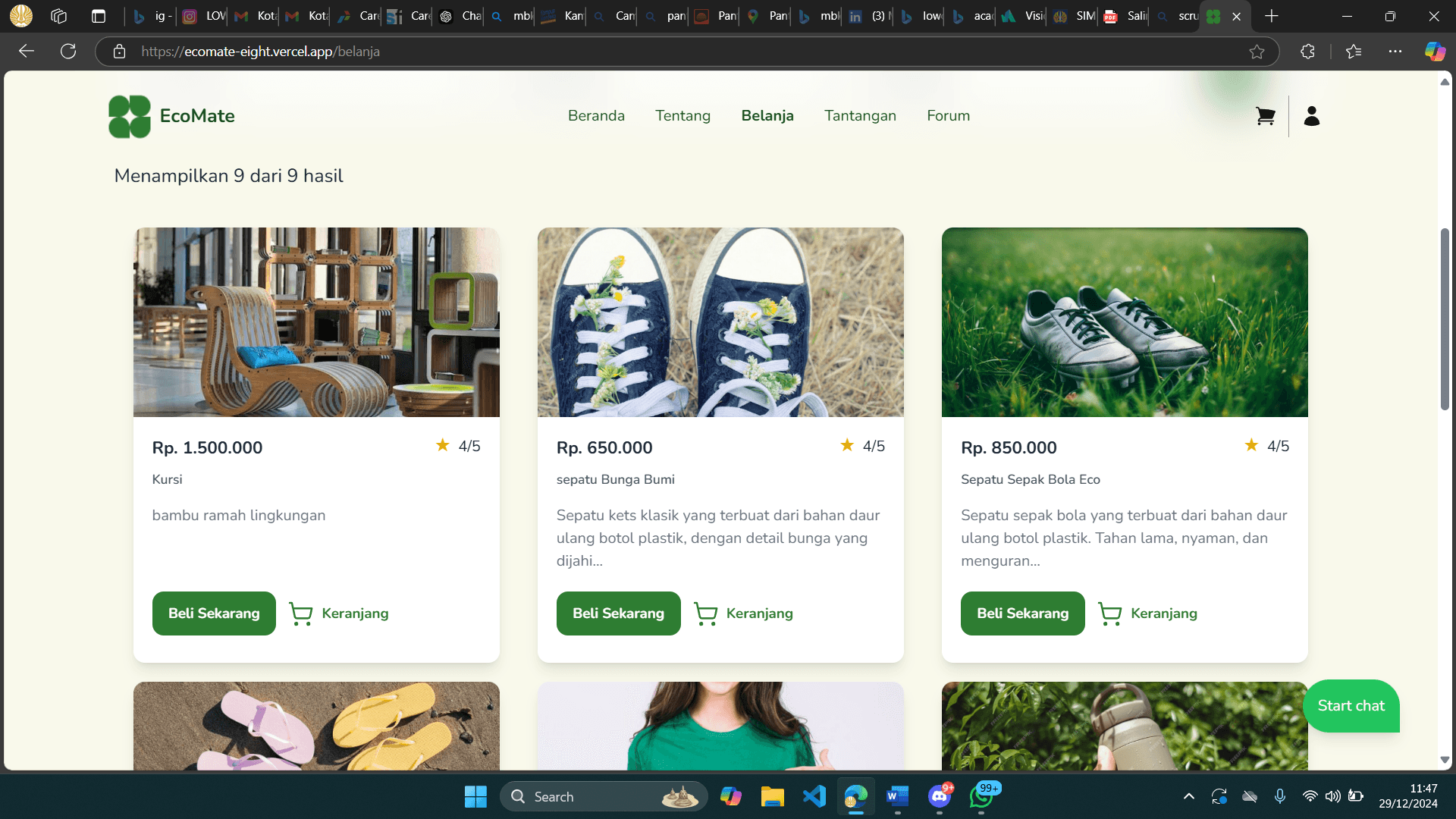Switch to the ChatGPT tab
1456x819 pixels.
459,16
